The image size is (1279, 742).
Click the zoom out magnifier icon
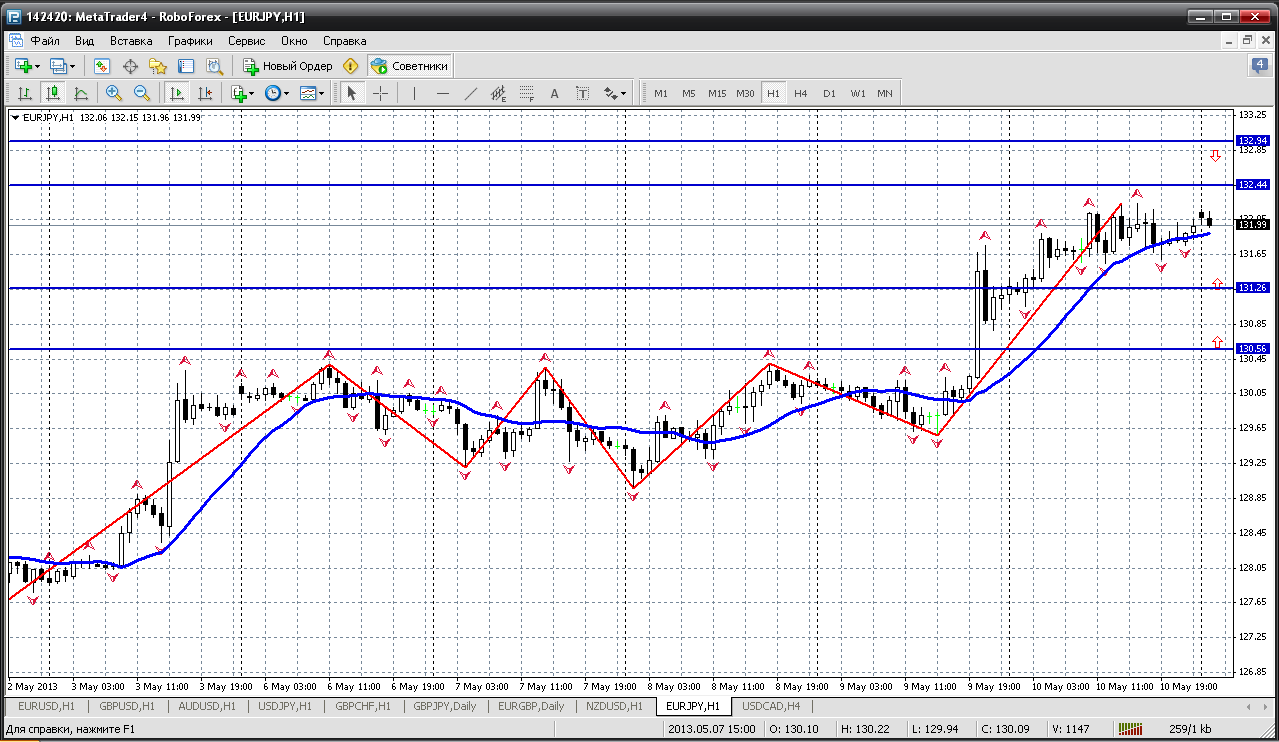tap(142, 93)
